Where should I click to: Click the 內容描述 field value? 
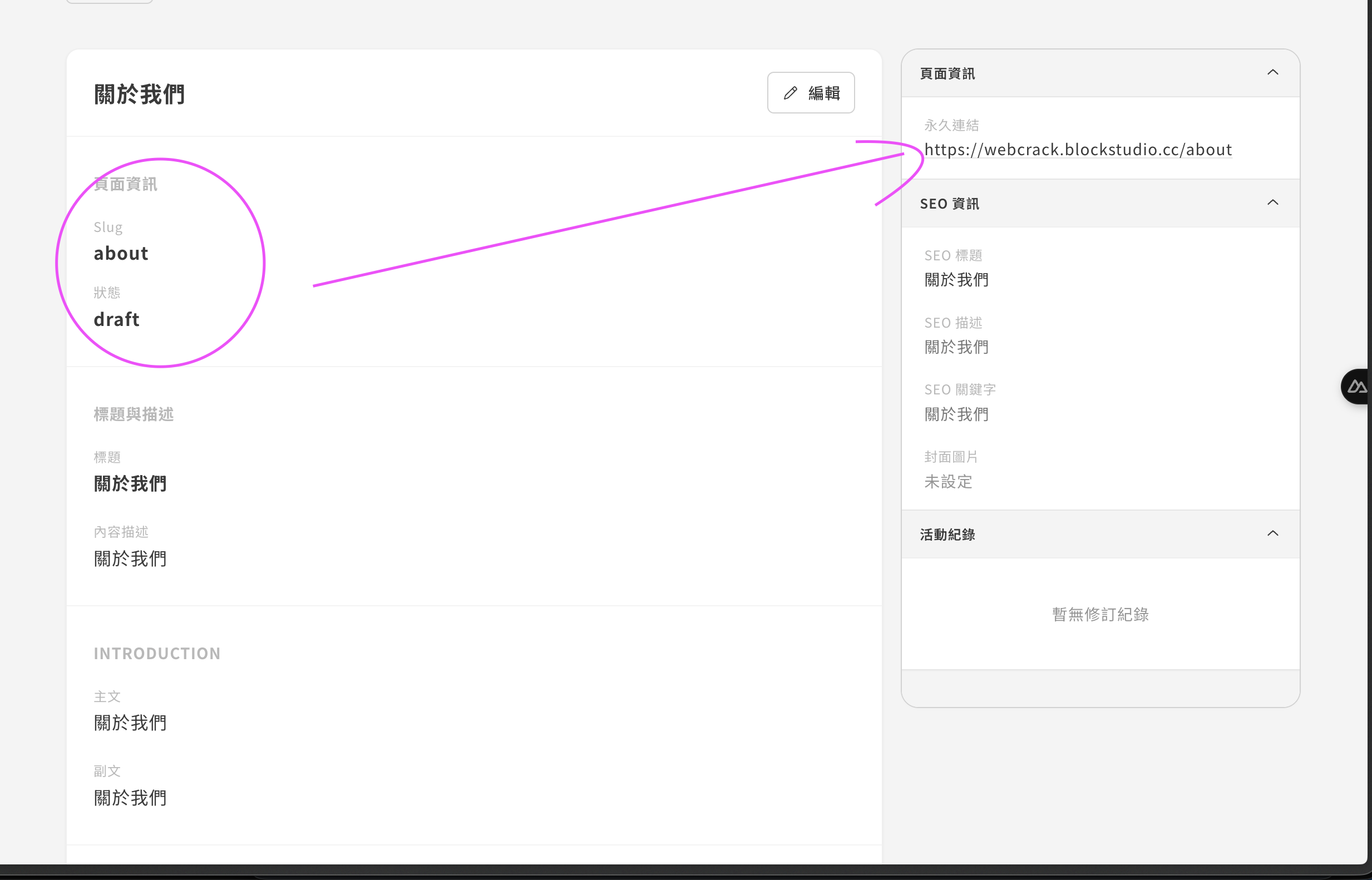(130, 559)
